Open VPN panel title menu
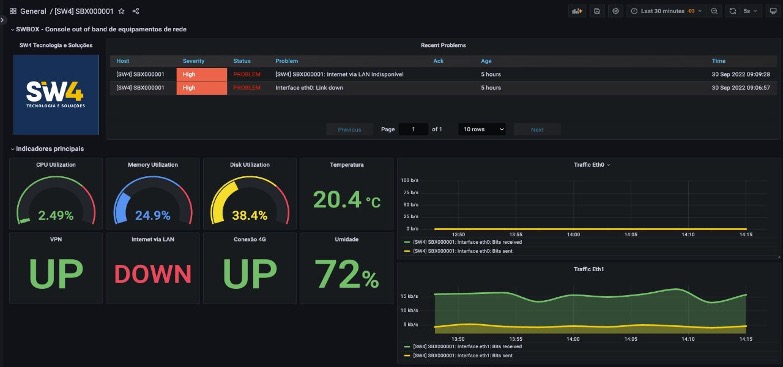The height and width of the screenshot is (367, 783). click(56, 239)
